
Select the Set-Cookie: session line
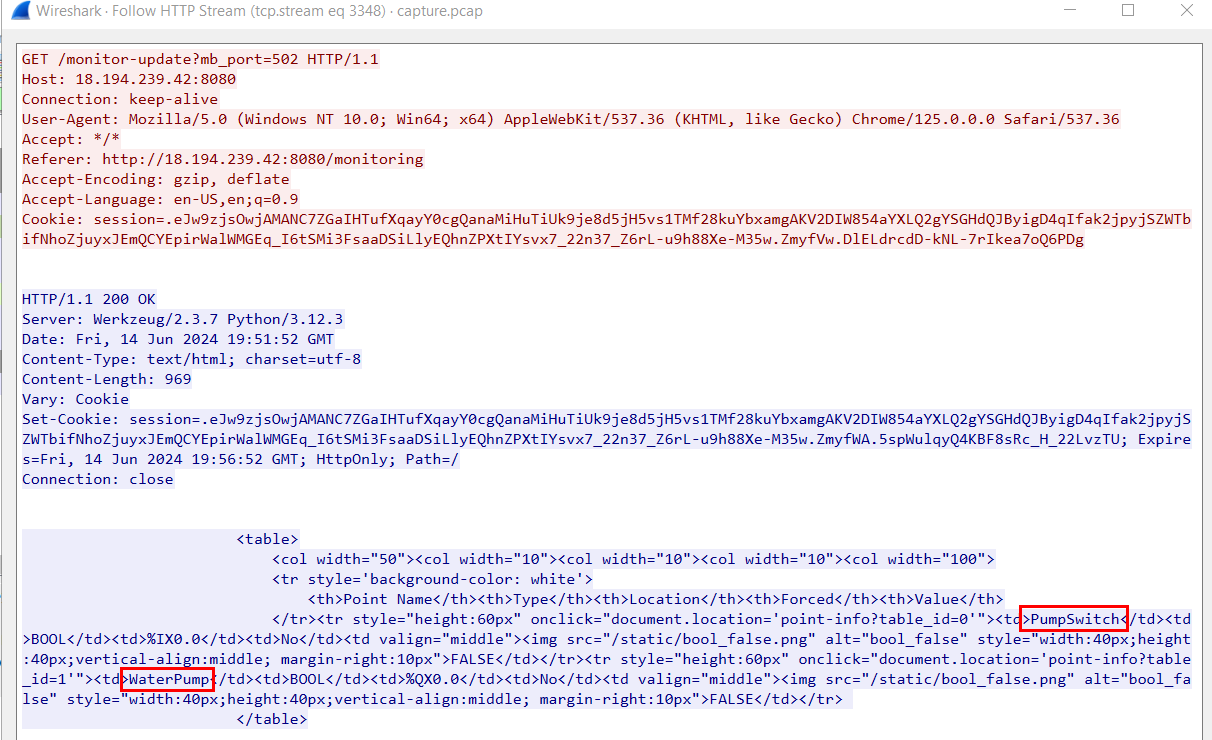606,439
